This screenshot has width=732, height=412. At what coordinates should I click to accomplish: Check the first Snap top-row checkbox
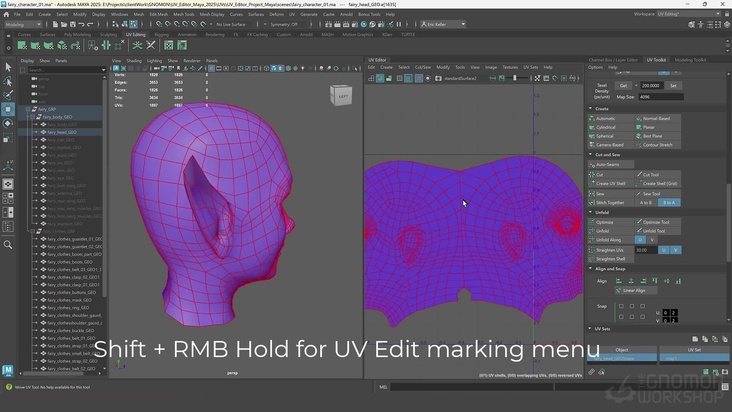coord(621,307)
